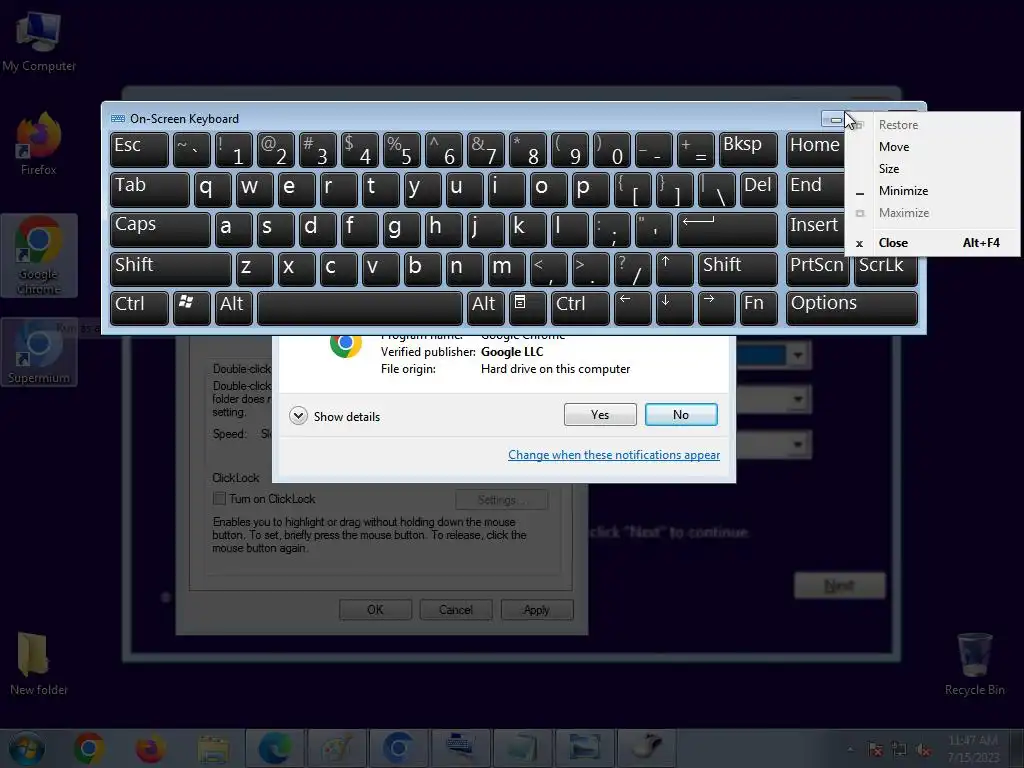Screen dimensions: 1024x768
Task: Click Apply in Mouse Properties dialog
Action: pos(537,609)
